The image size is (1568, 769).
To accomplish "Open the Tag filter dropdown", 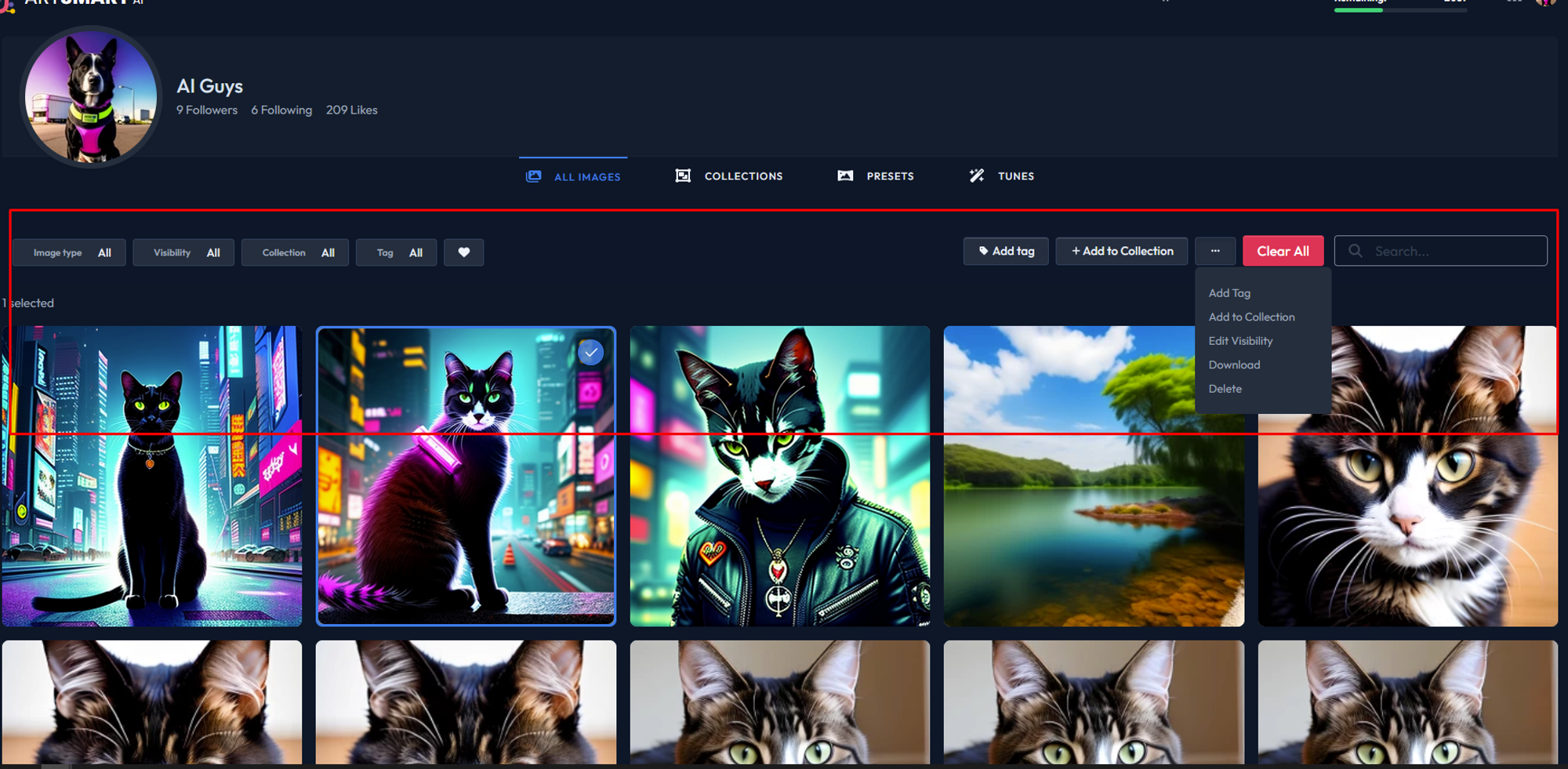I will [x=396, y=252].
